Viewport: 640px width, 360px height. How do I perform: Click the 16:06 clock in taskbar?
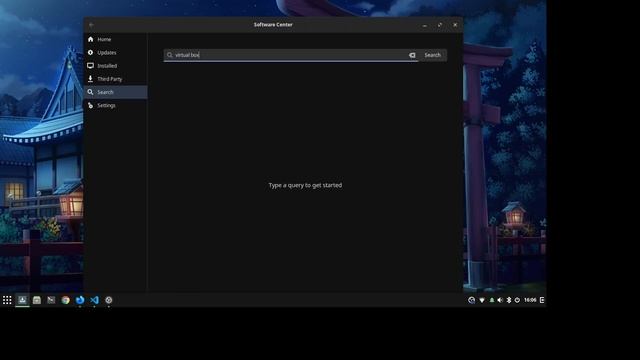(x=530, y=300)
